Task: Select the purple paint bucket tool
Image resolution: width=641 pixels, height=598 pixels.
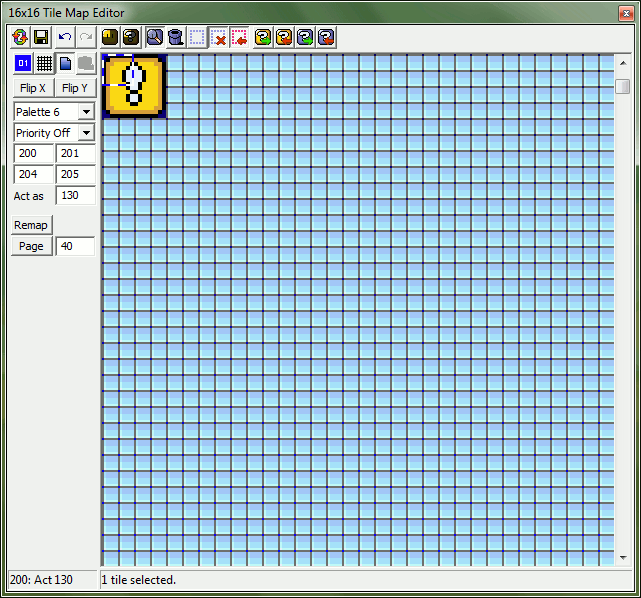Action: click(176, 38)
